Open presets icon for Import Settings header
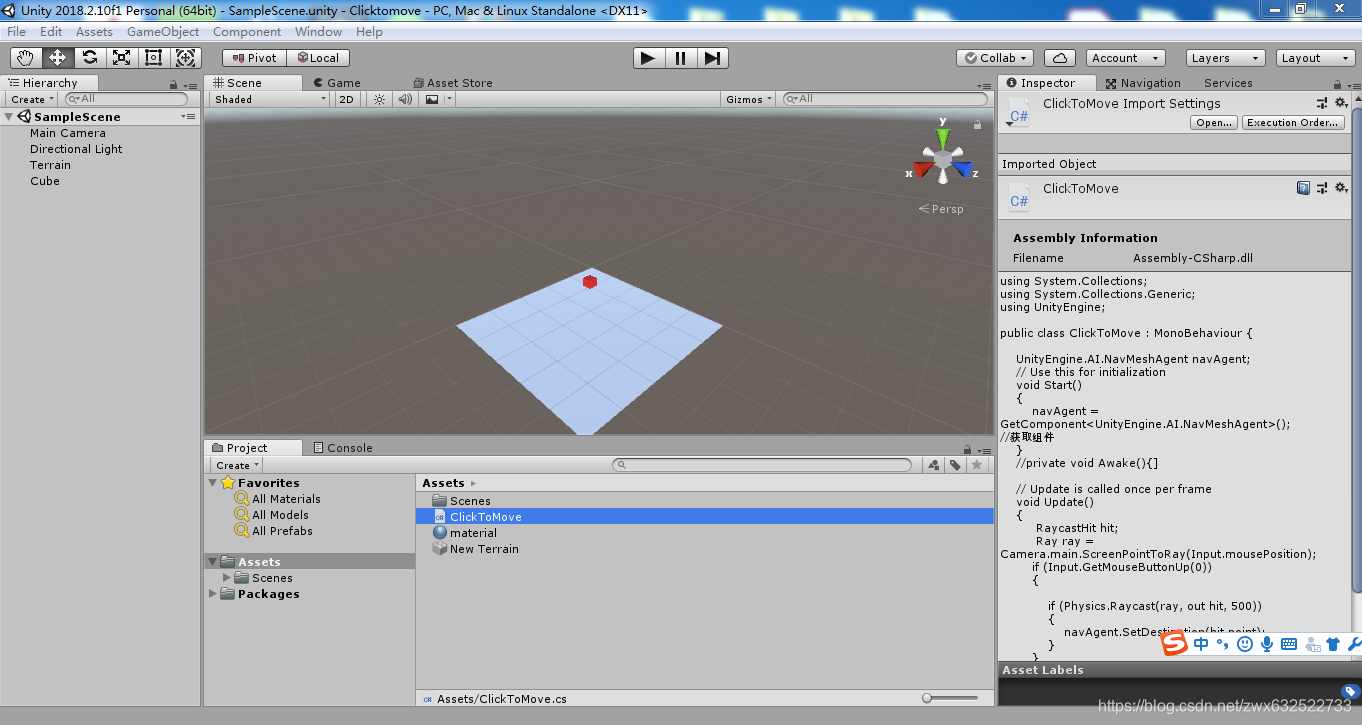Image resolution: width=1362 pixels, height=725 pixels. click(x=1322, y=103)
